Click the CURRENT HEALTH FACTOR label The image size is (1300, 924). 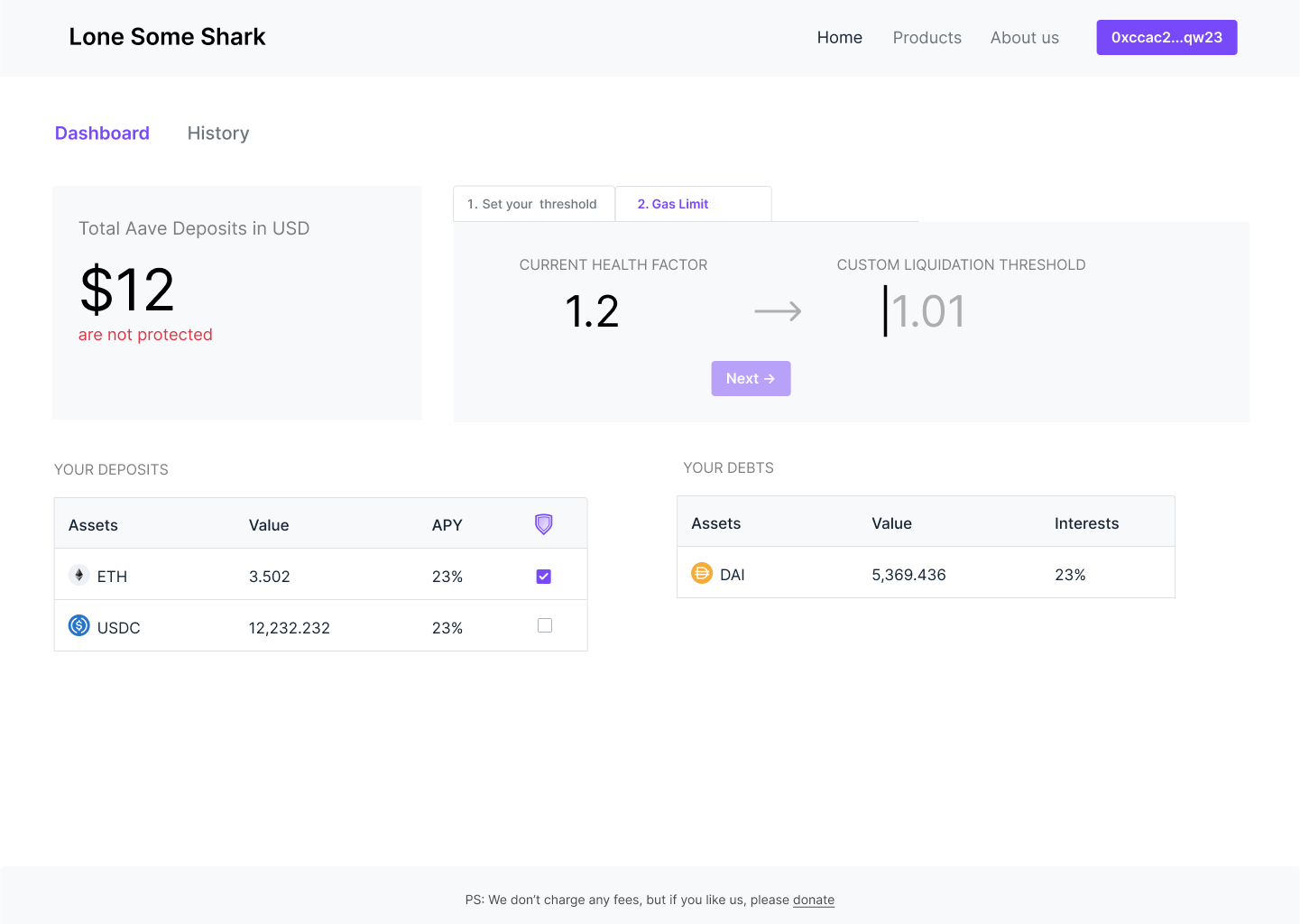(613, 265)
